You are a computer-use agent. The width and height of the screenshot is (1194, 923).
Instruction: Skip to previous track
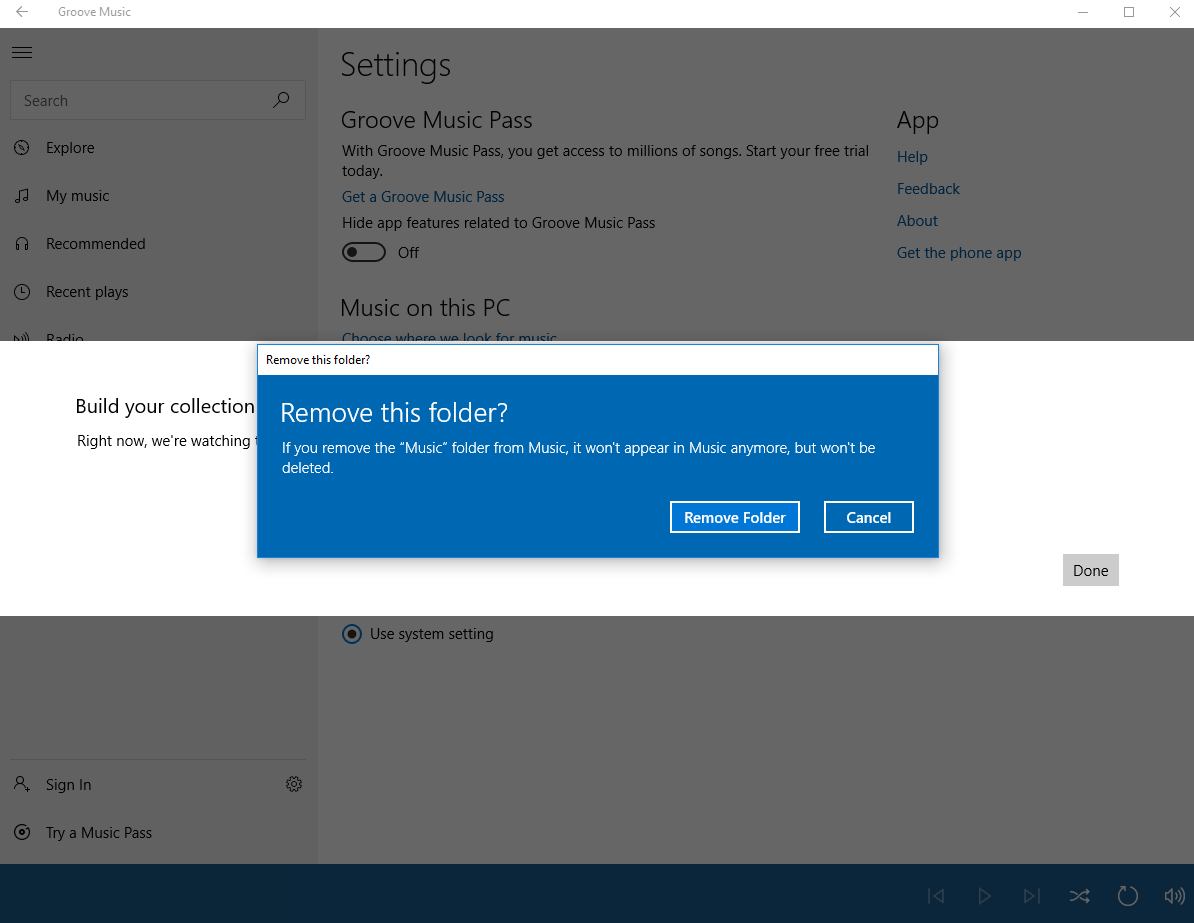(937, 896)
